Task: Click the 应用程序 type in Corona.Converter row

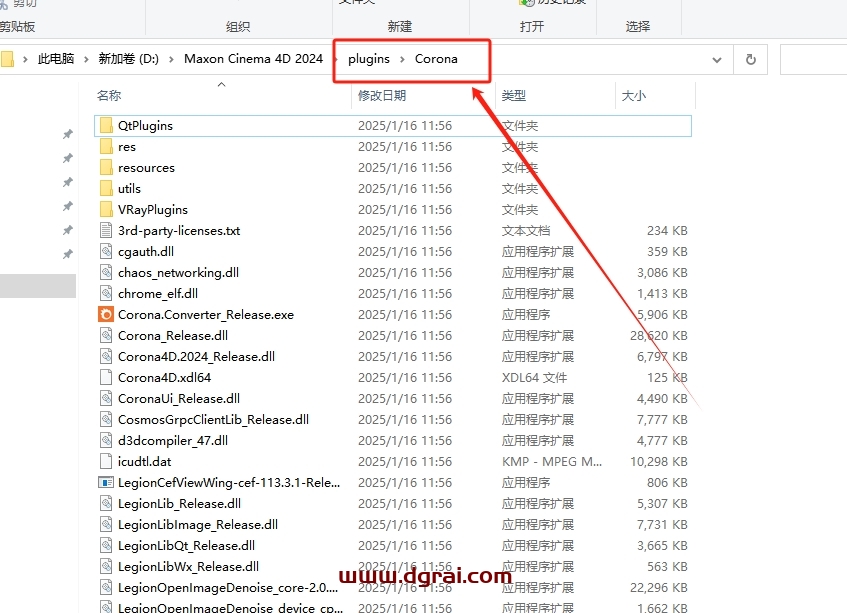Action: [526, 314]
